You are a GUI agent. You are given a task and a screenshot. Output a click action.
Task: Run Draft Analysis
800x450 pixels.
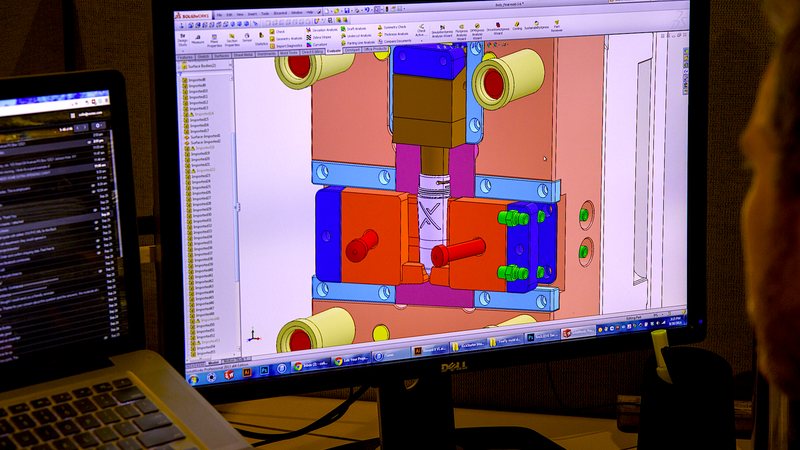pos(353,29)
